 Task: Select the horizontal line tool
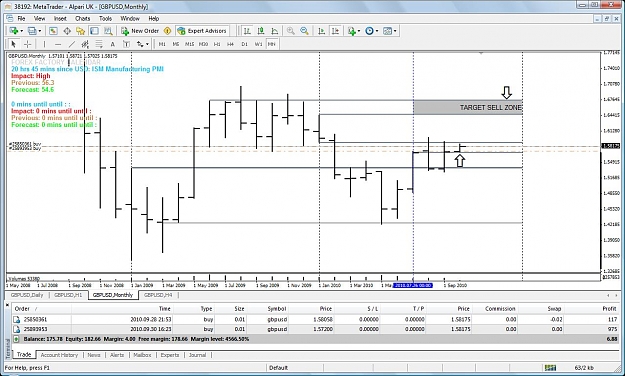[x=58, y=44]
